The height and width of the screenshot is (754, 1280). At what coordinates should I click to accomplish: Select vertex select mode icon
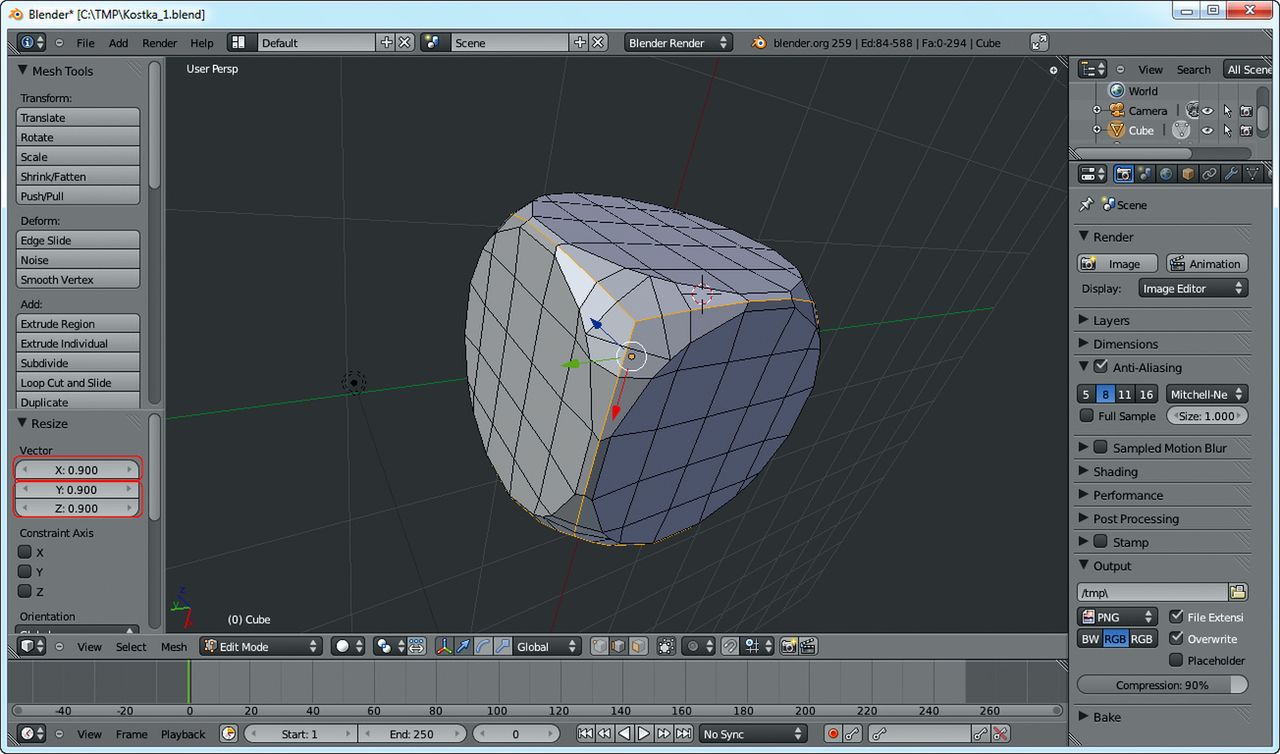(599, 647)
